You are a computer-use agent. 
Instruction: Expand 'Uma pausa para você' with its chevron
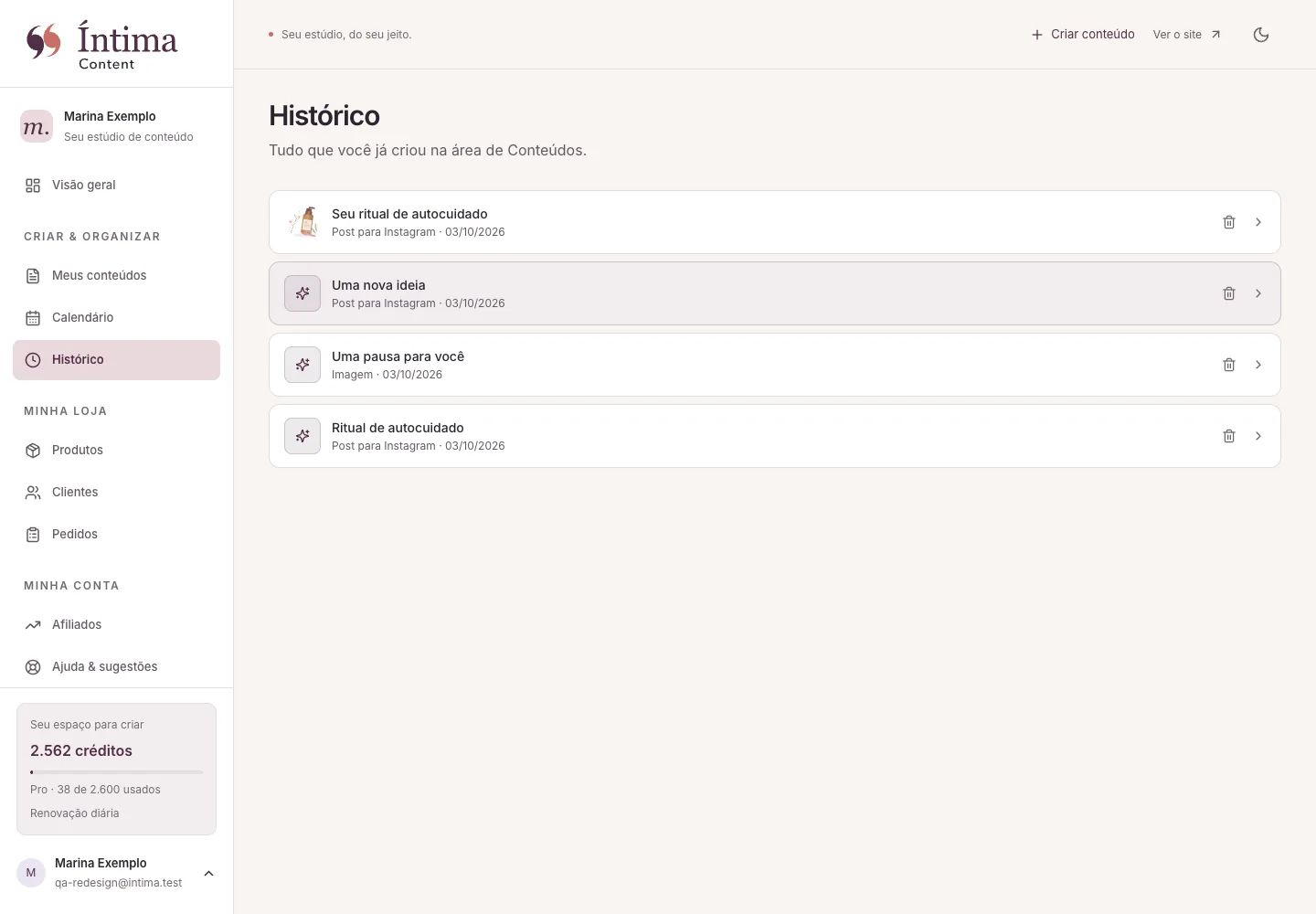[1258, 365]
